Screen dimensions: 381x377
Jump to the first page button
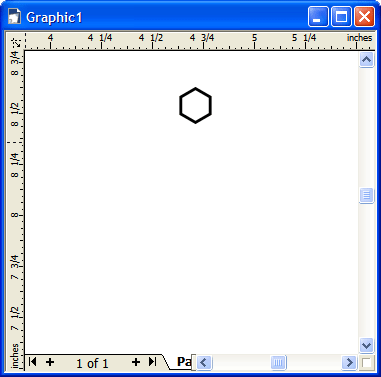[32, 361]
